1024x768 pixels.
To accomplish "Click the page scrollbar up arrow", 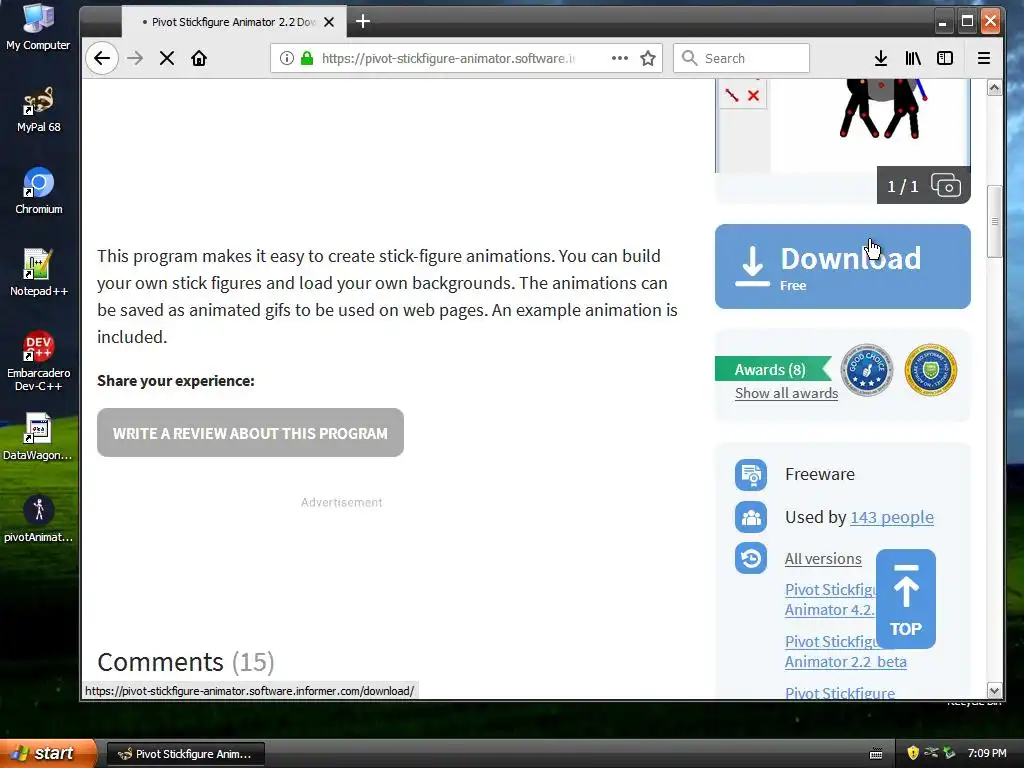I will coord(994,88).
